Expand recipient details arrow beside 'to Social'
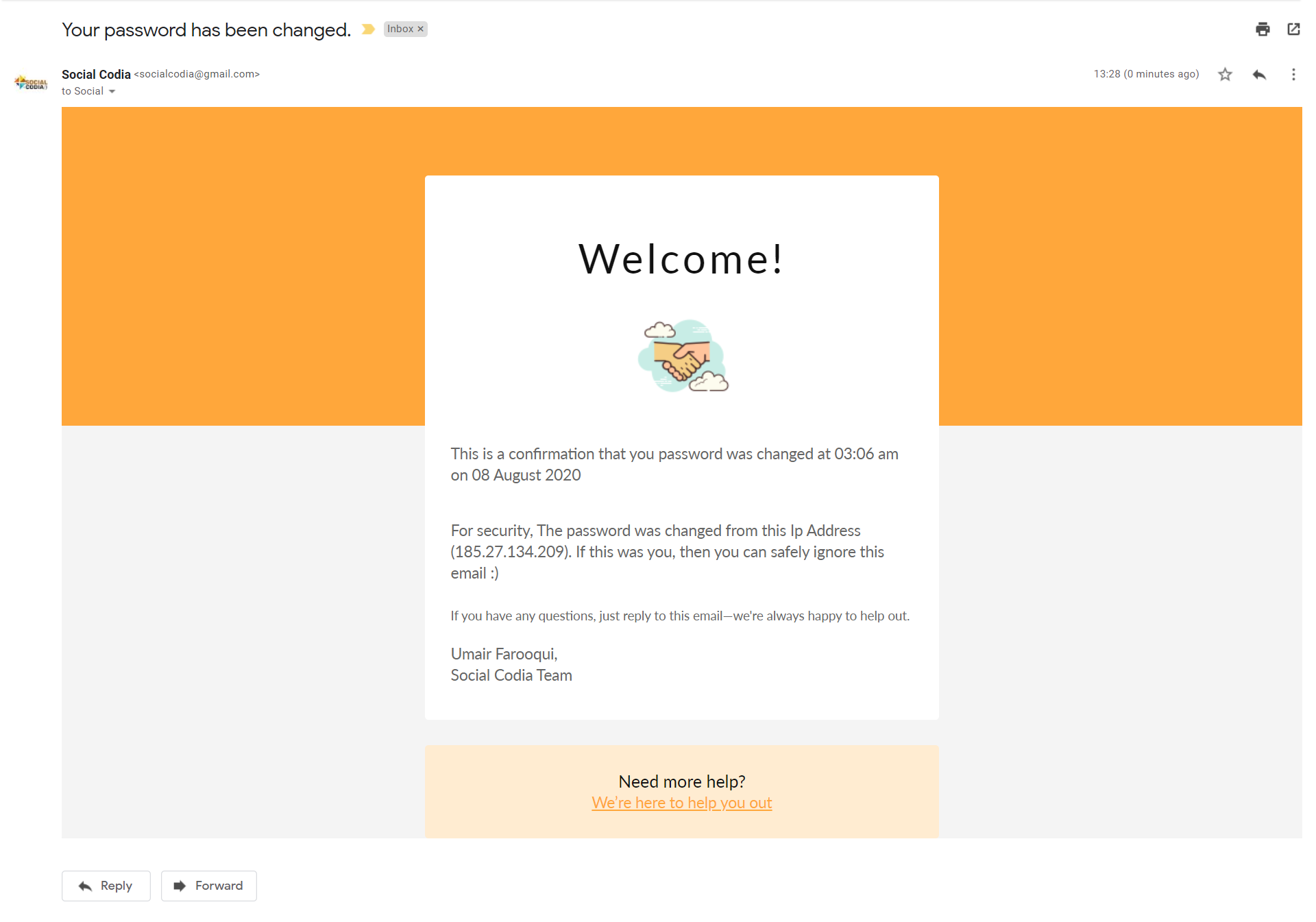Image resolution: width=1316 pixels, height=922 pixels. point(112,91)
